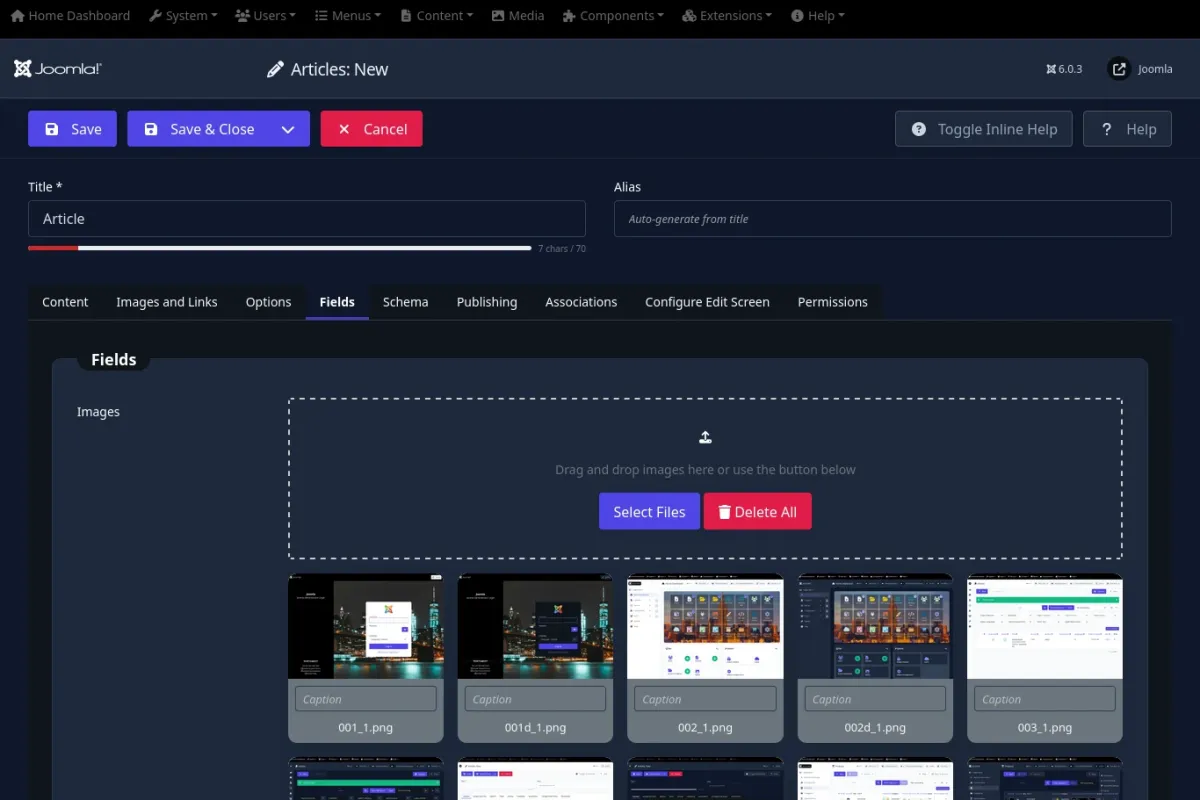This screenshot has width=1200, height=800.
Task: Open the Media manager from the top bar
Action: (x=516, y=16)
